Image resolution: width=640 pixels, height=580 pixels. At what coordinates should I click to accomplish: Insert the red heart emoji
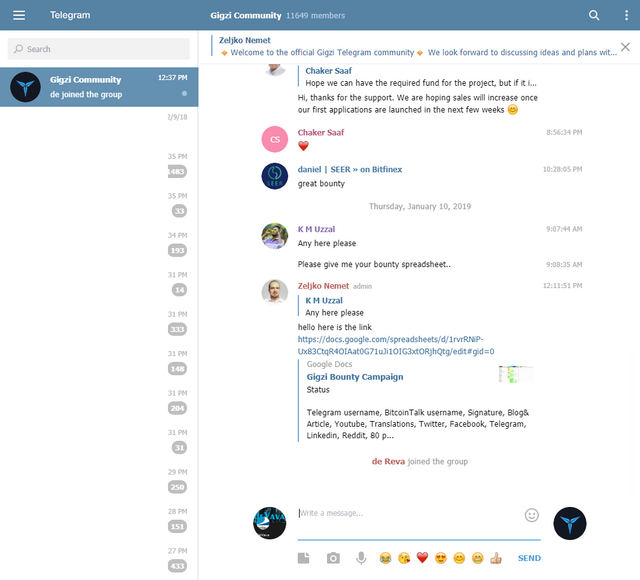[x=422, y=558]
